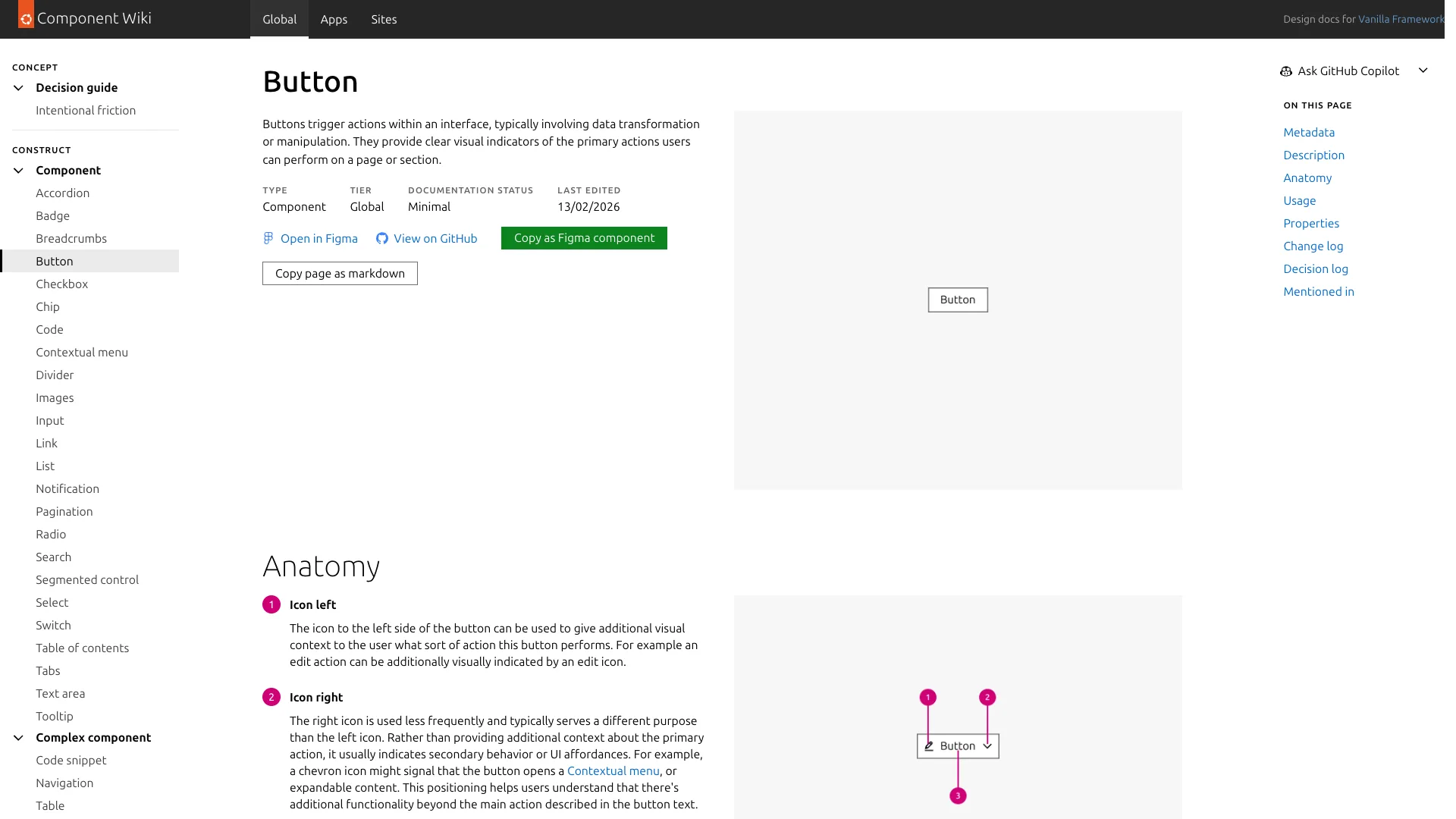Click pink marker 3 below the anatomy diagram
The width and height of the screenshot is (1456, 819).
(x=958, y=795)
